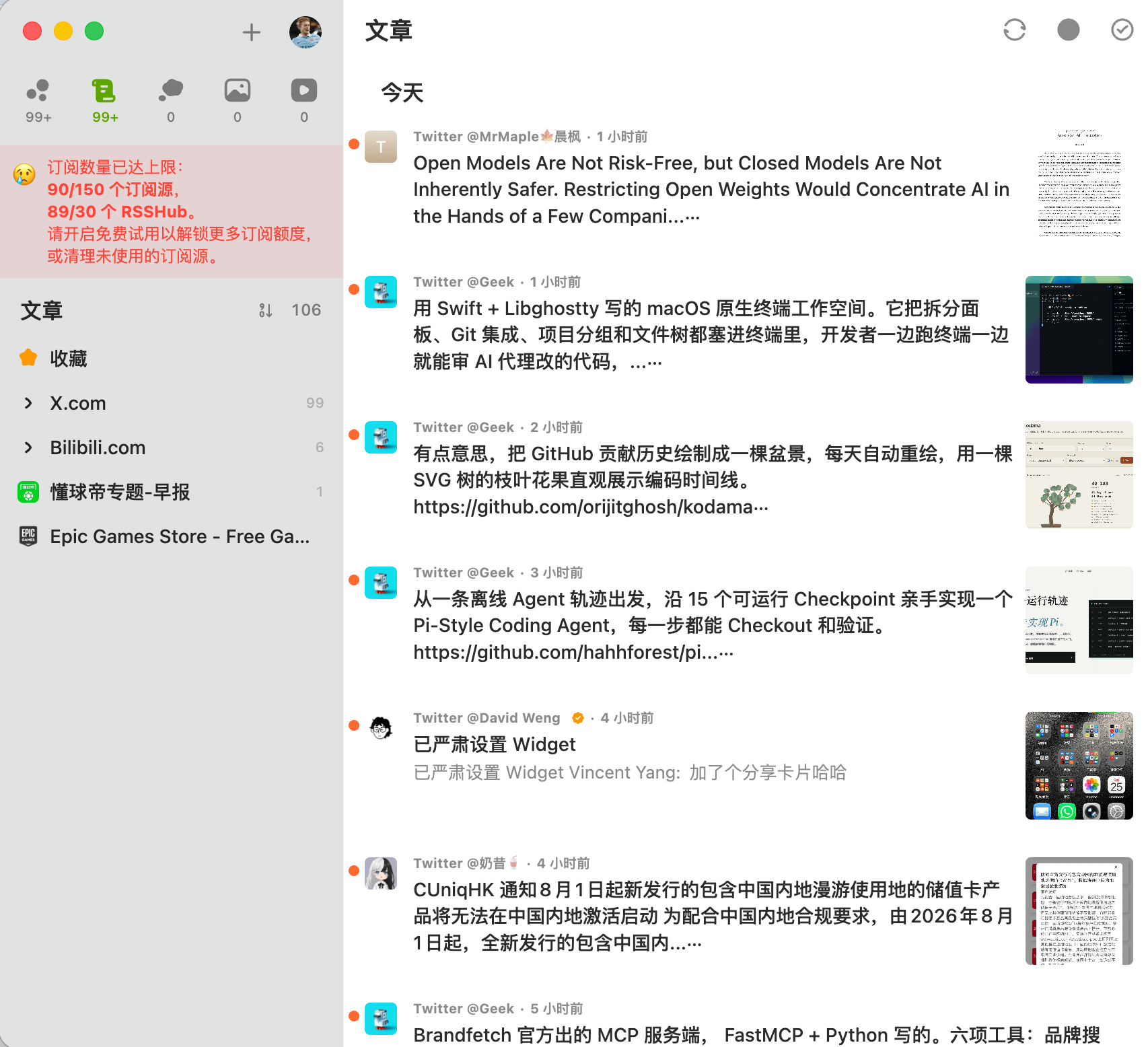Click the refresh icon in the header
Screen dimensions: 1148x1047
click(1014, 30)
